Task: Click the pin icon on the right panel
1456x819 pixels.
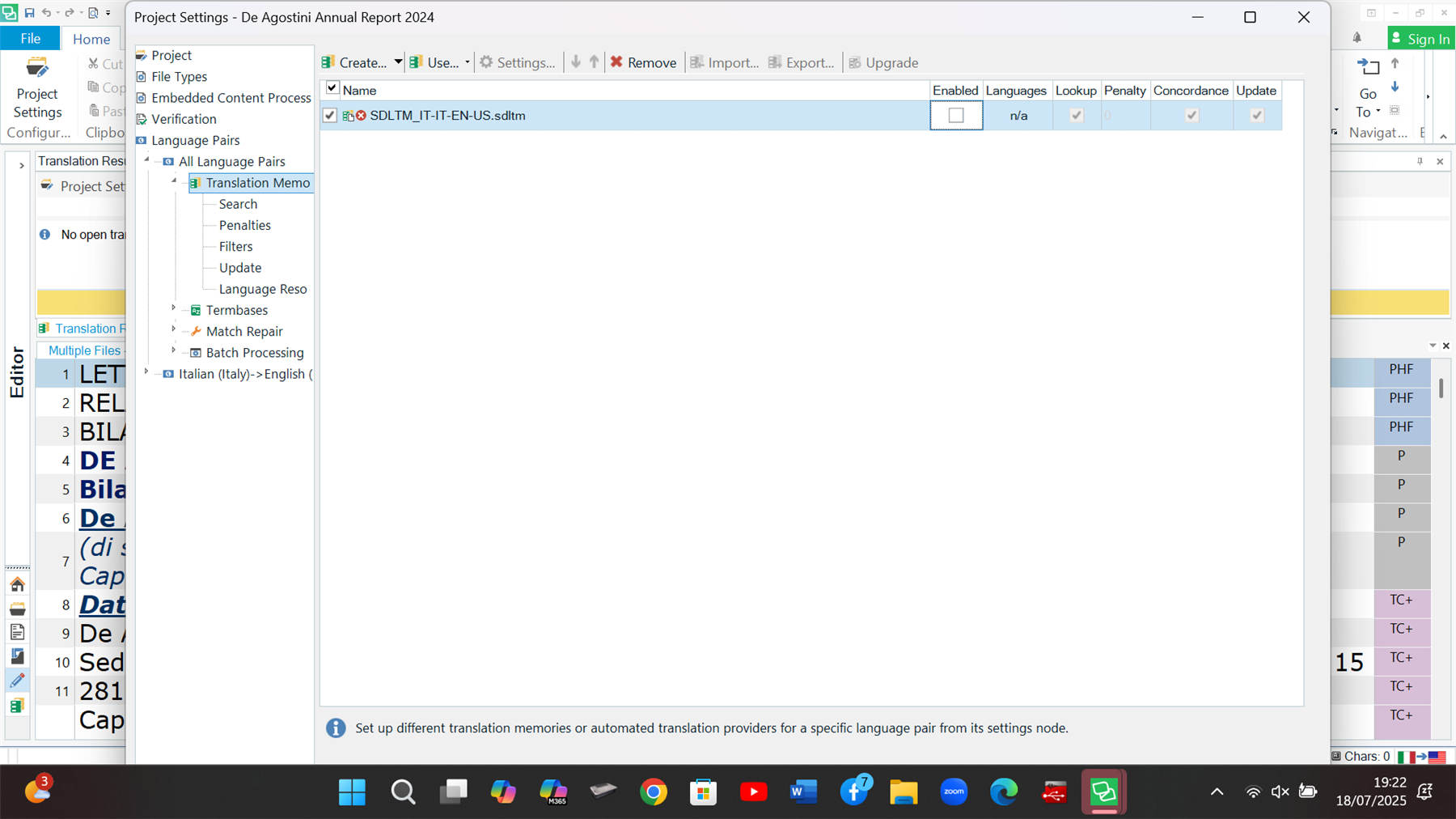Action: click(x=1420, y=162)
